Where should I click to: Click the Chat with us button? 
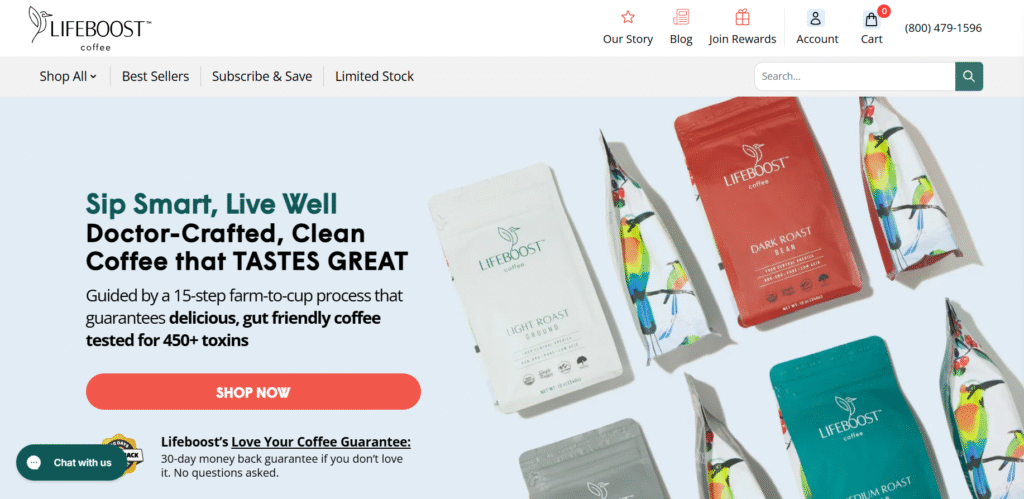(72, 462)
